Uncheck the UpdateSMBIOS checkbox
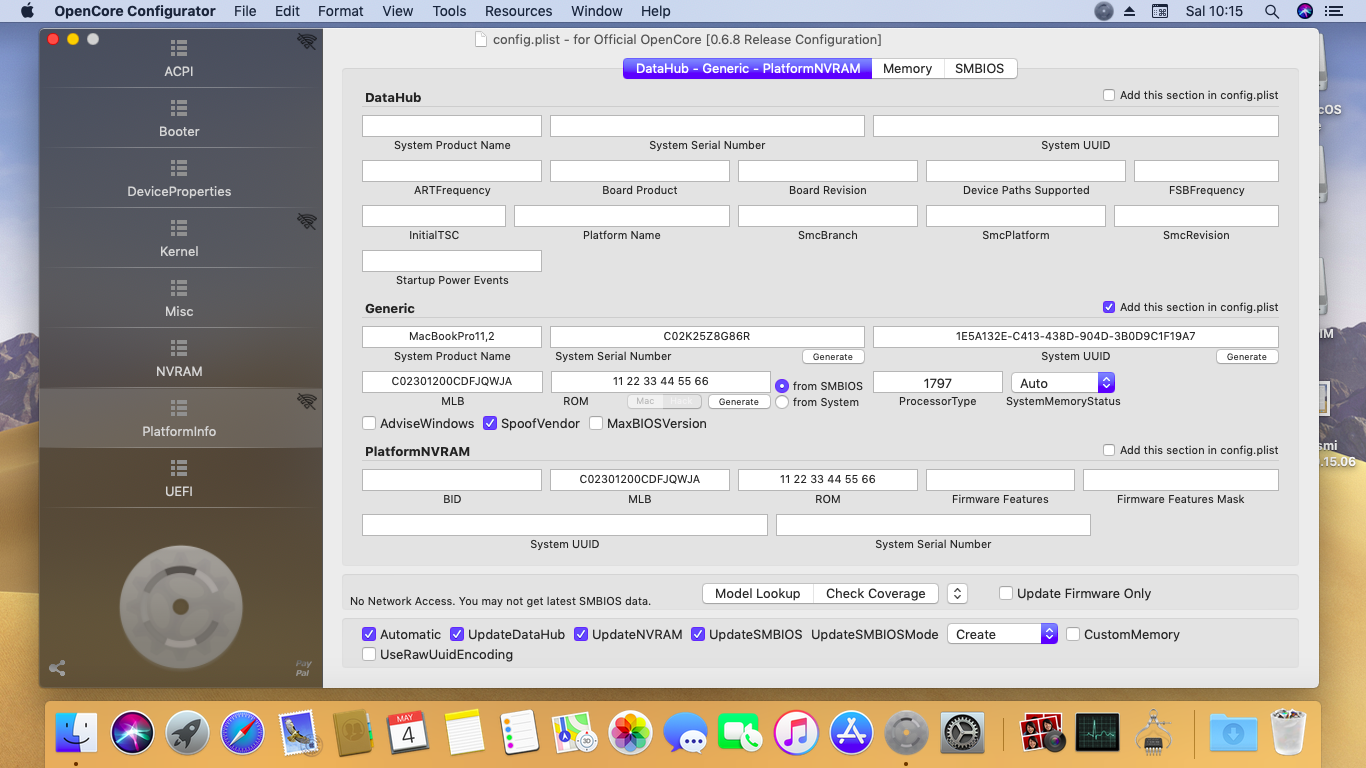The image size is (1366, 768). point(698,634)
